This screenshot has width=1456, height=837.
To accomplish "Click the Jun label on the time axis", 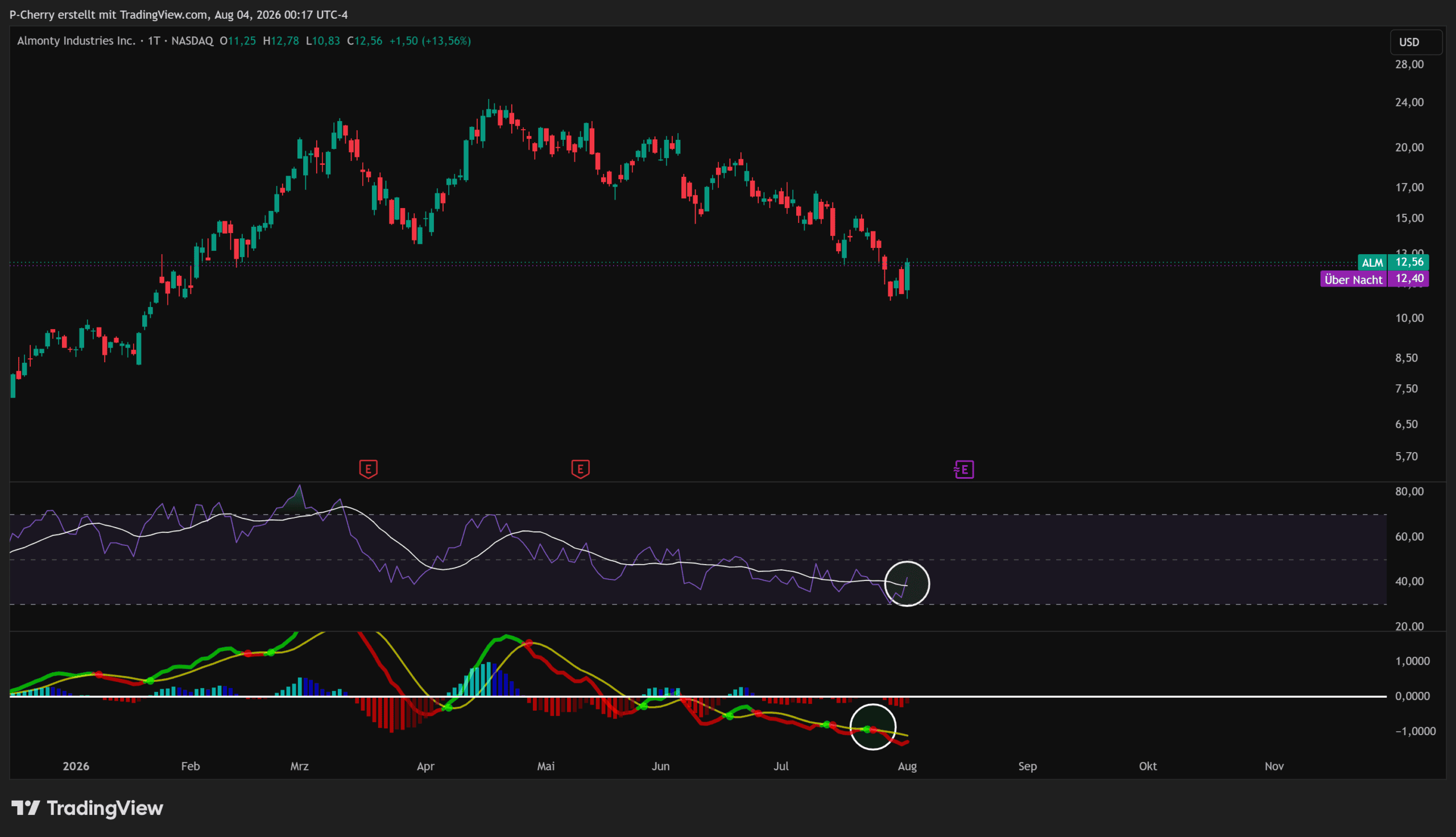I will [x=660, y=766].
